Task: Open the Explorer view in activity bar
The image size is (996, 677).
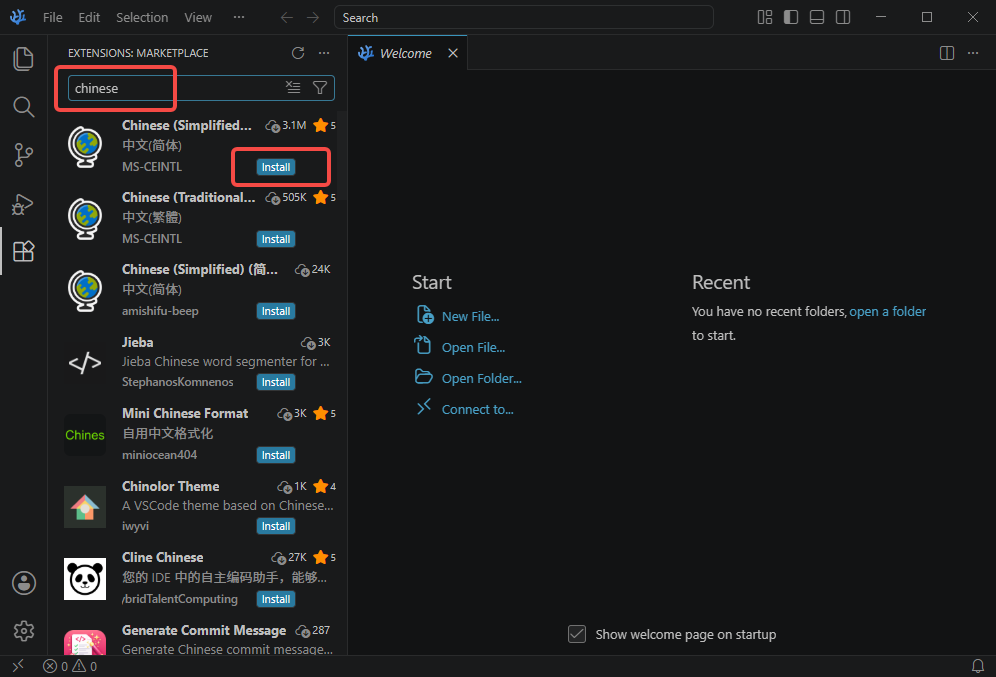Action: [x=24, y=58]
